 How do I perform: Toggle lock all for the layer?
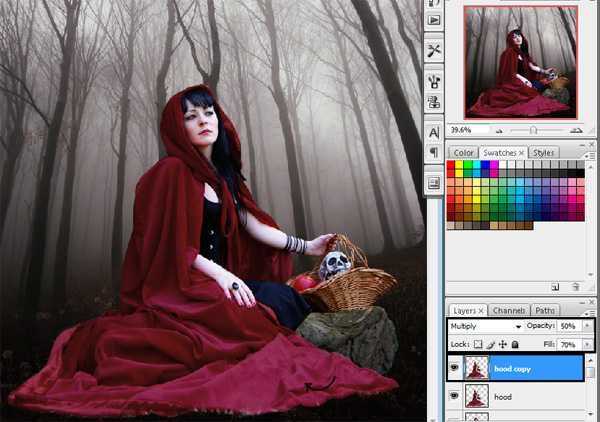coord(516,344)
